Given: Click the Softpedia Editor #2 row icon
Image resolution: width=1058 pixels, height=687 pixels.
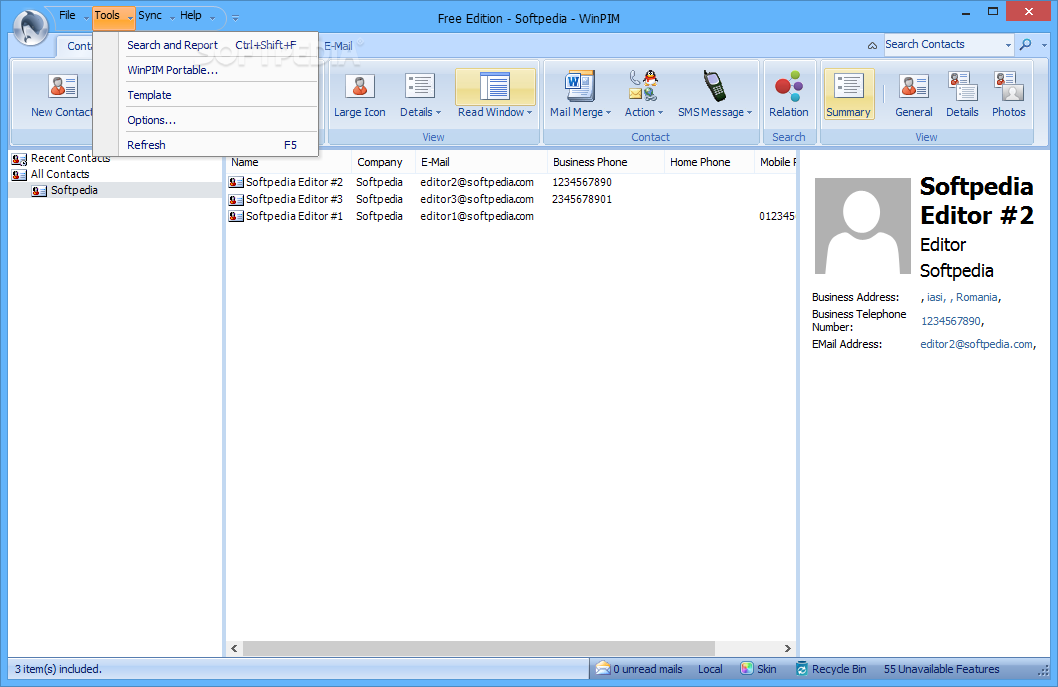Looking at the screenshot, I should click(x=236, y=182).
